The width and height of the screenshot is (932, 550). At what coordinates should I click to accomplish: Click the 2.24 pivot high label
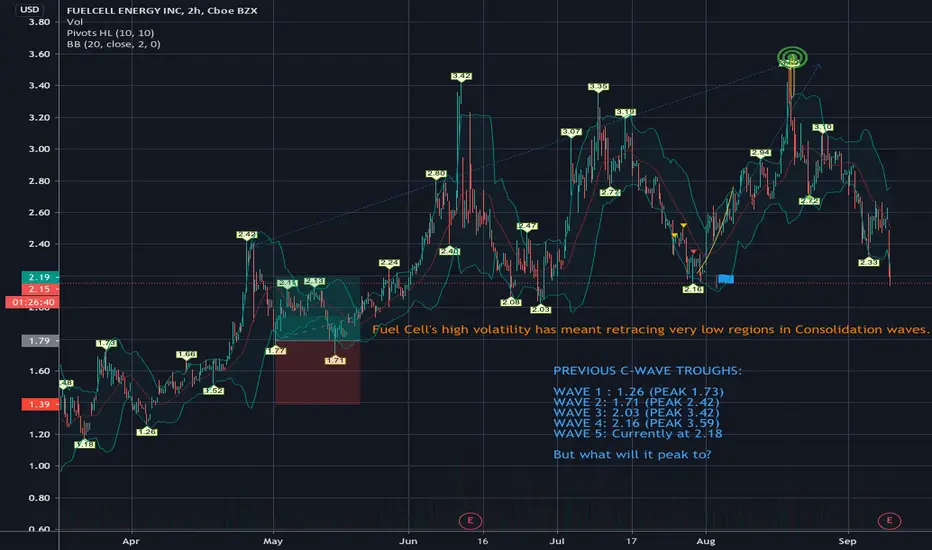coord(389,263)
